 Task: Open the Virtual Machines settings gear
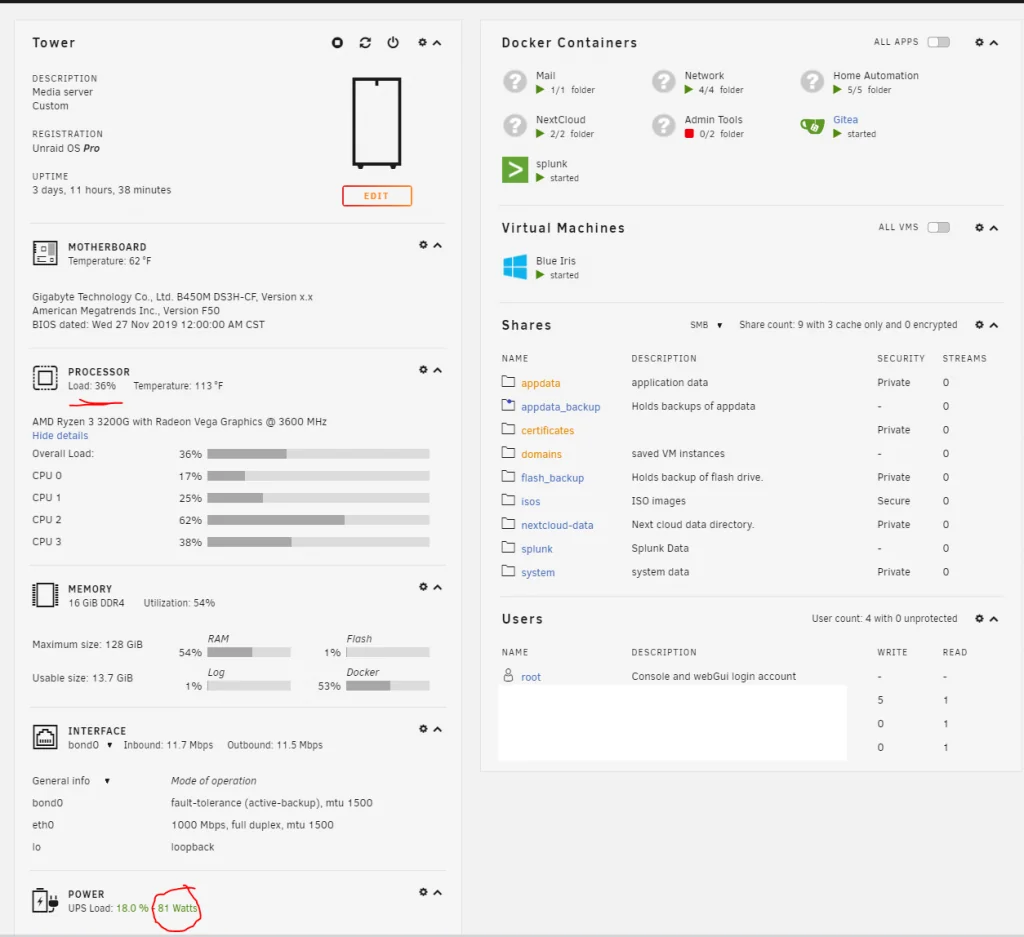980,228
